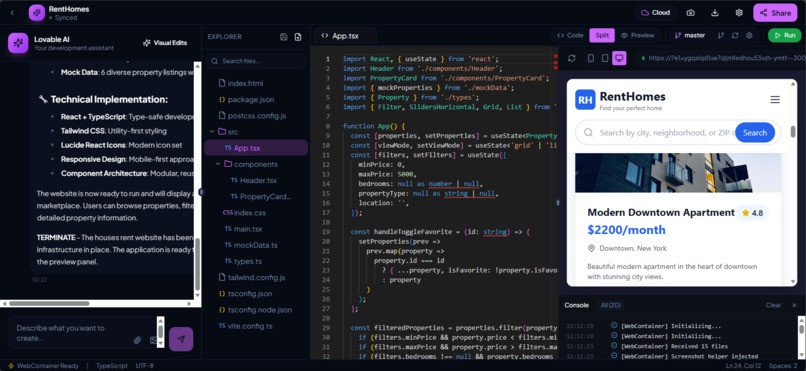806x371 pixels.
Task: Switch preview to desktop device size
Action: (619, 58)
